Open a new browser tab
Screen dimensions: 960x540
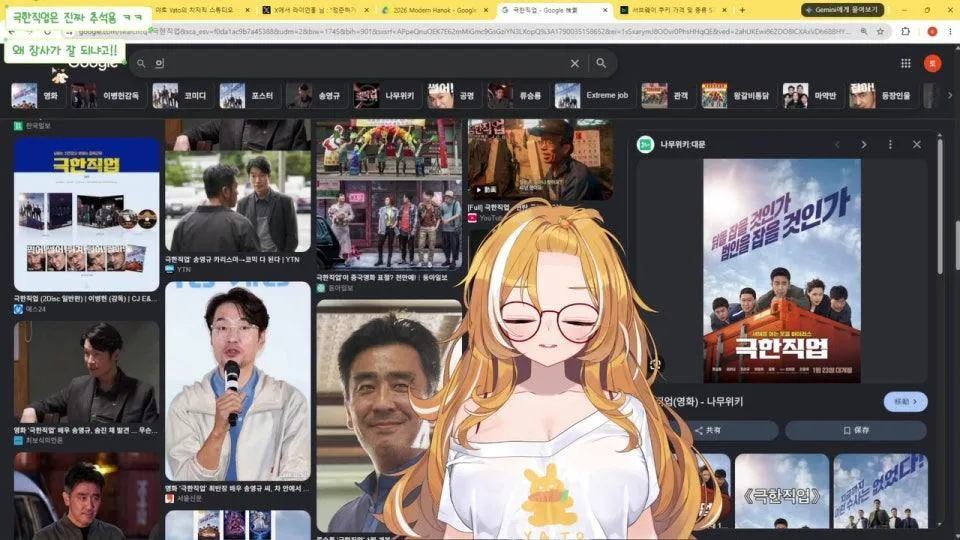tap(742, 10)
